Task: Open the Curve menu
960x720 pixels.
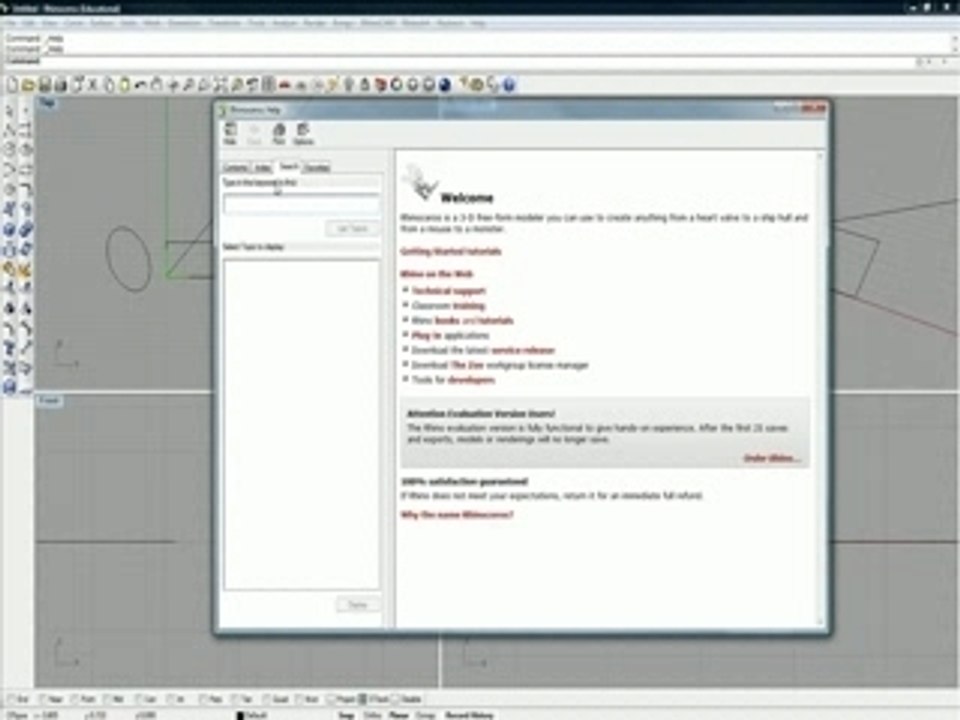Action: point(74,23)
